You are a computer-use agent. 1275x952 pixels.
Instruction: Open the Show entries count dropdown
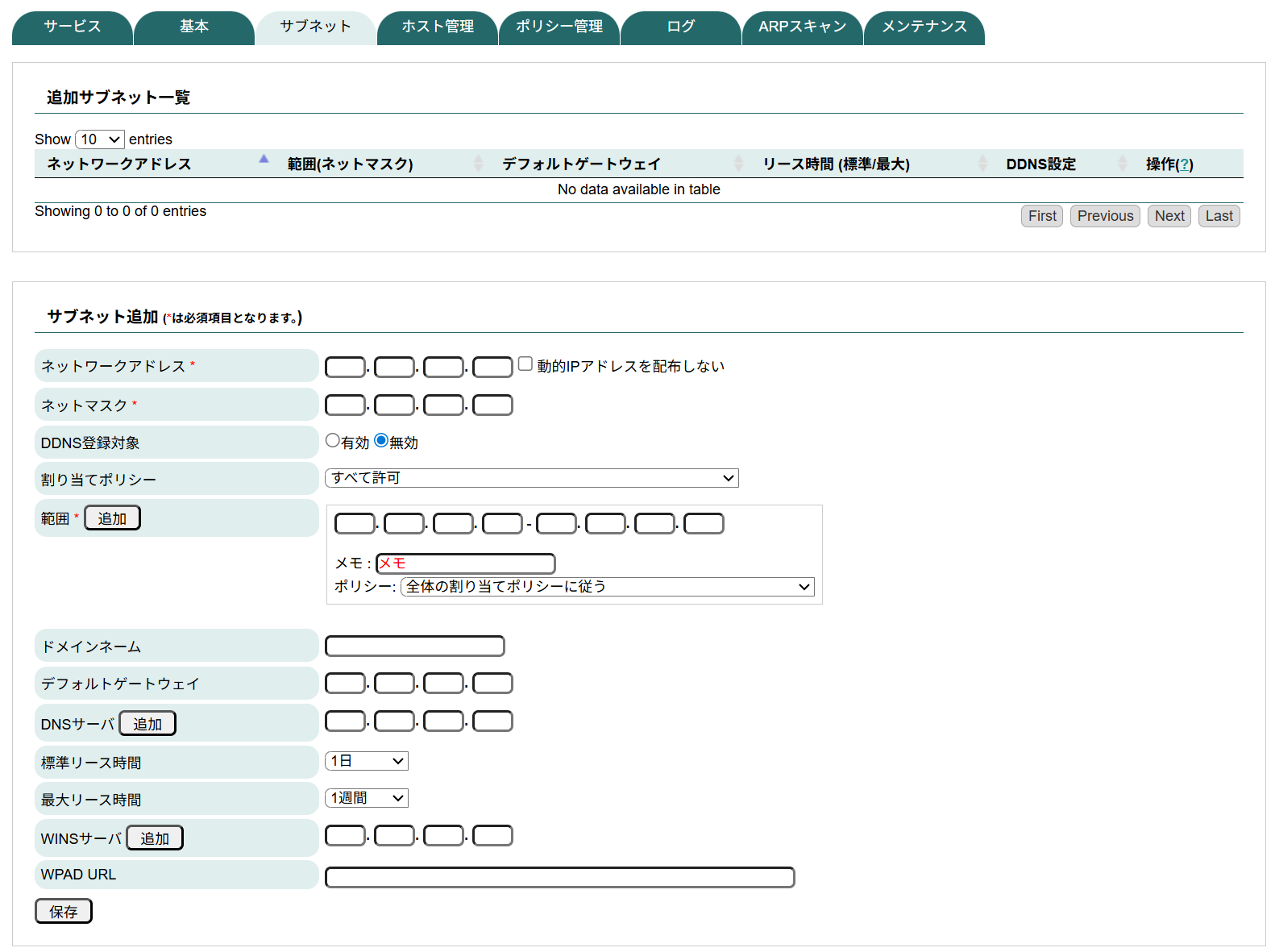(x=100, y=139)
